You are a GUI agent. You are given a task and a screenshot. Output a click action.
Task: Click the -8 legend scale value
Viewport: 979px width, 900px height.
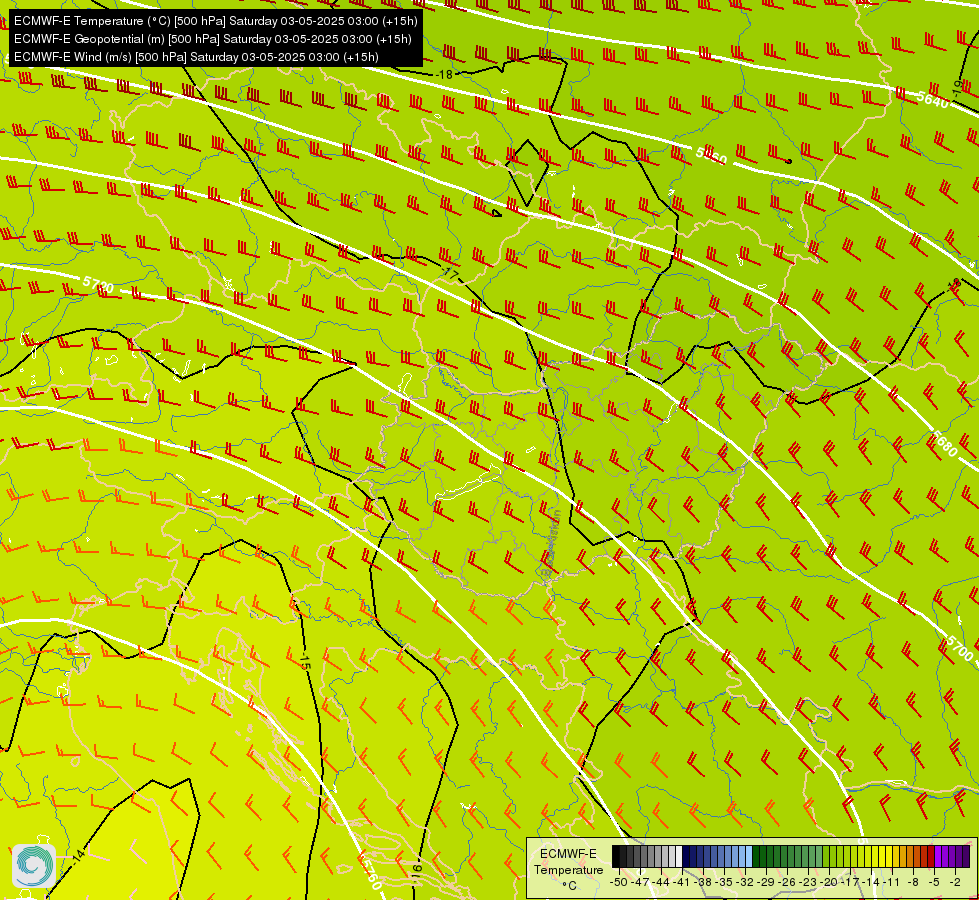coord(913,882)
